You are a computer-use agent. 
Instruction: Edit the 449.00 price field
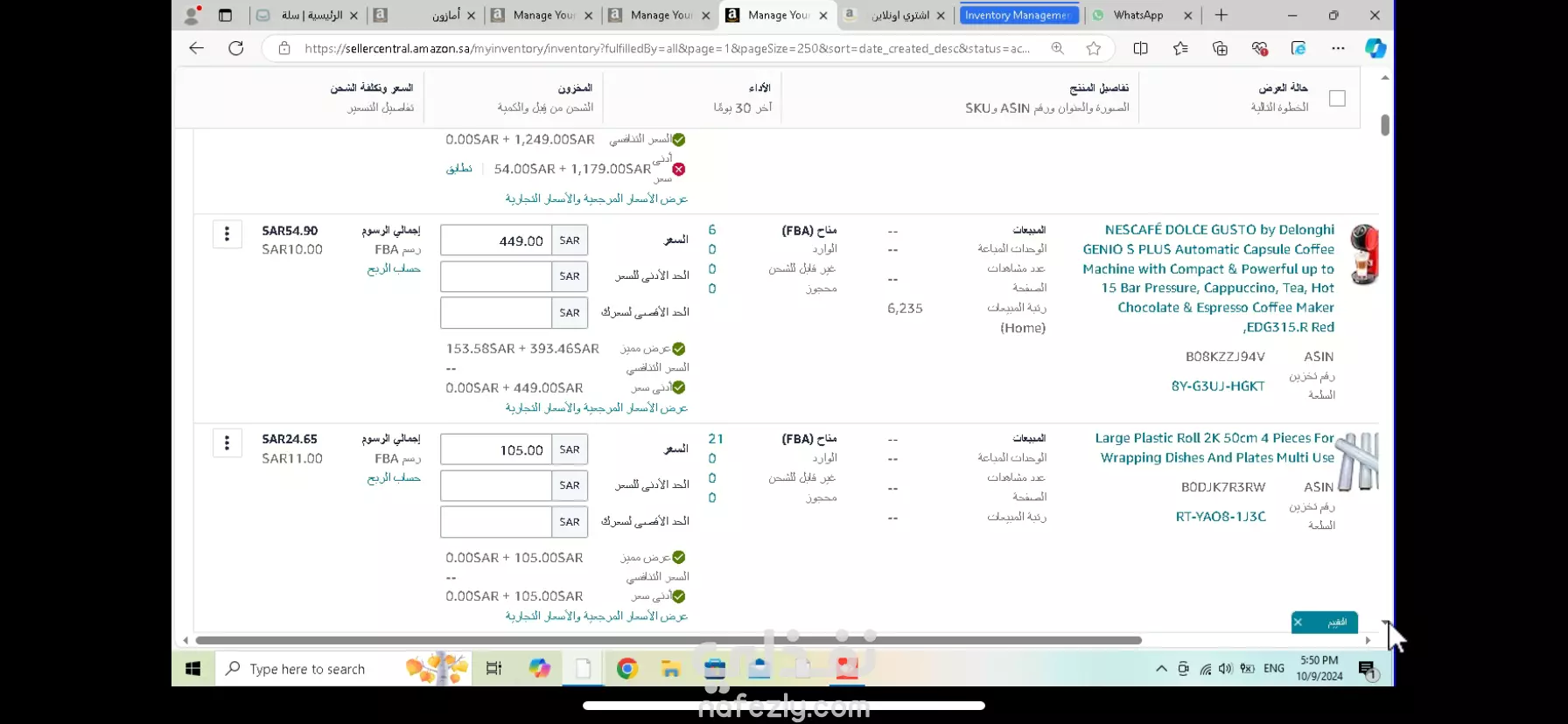[x=496, y=240]
